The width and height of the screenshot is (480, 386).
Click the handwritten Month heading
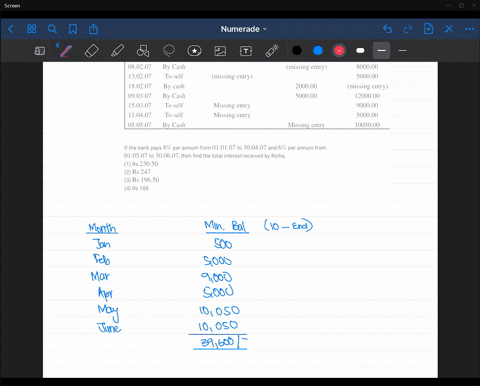click(x=102, y=228)
